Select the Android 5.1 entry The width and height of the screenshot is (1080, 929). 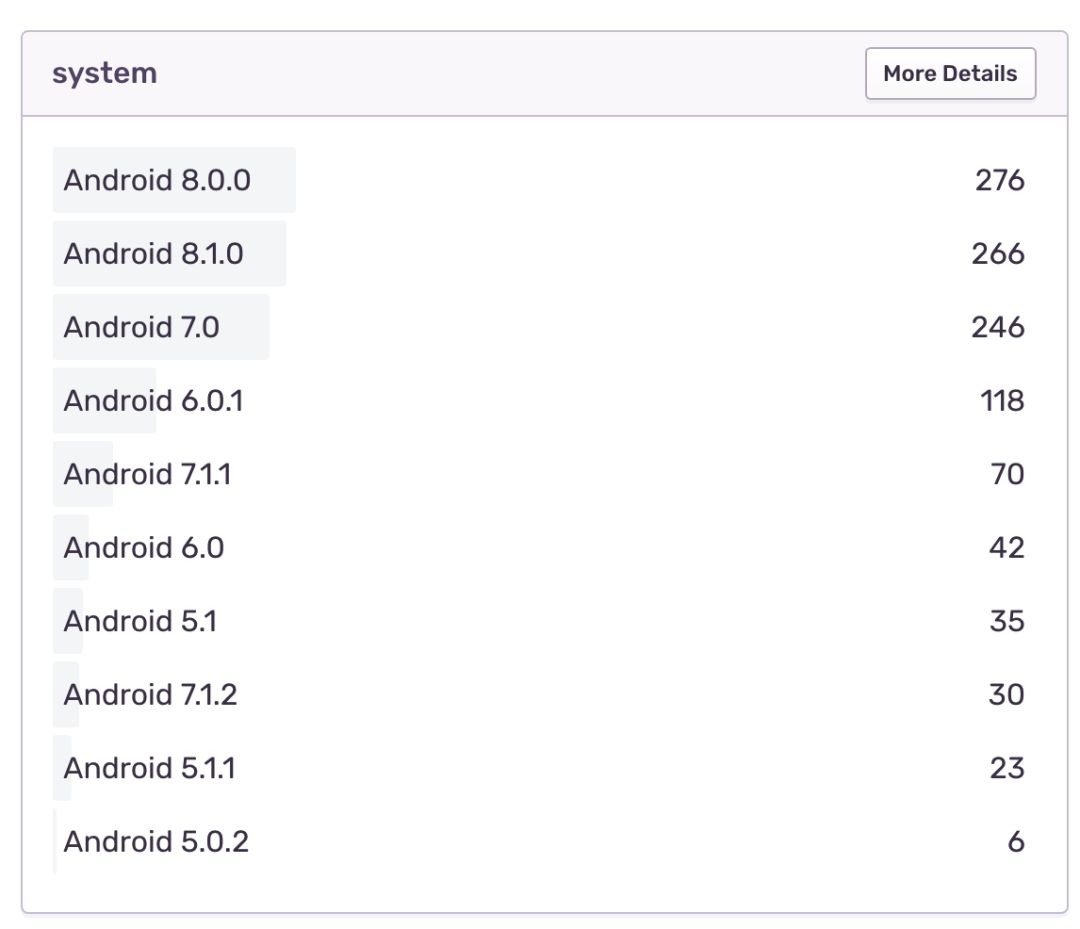coord(140,621)
